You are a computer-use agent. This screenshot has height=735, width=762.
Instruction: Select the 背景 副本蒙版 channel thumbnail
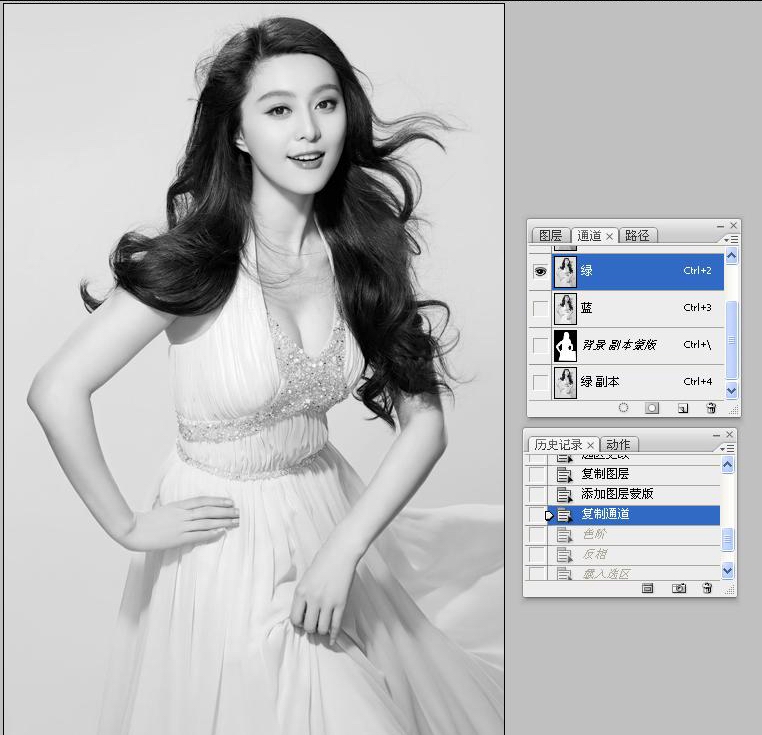coord(567,345)
